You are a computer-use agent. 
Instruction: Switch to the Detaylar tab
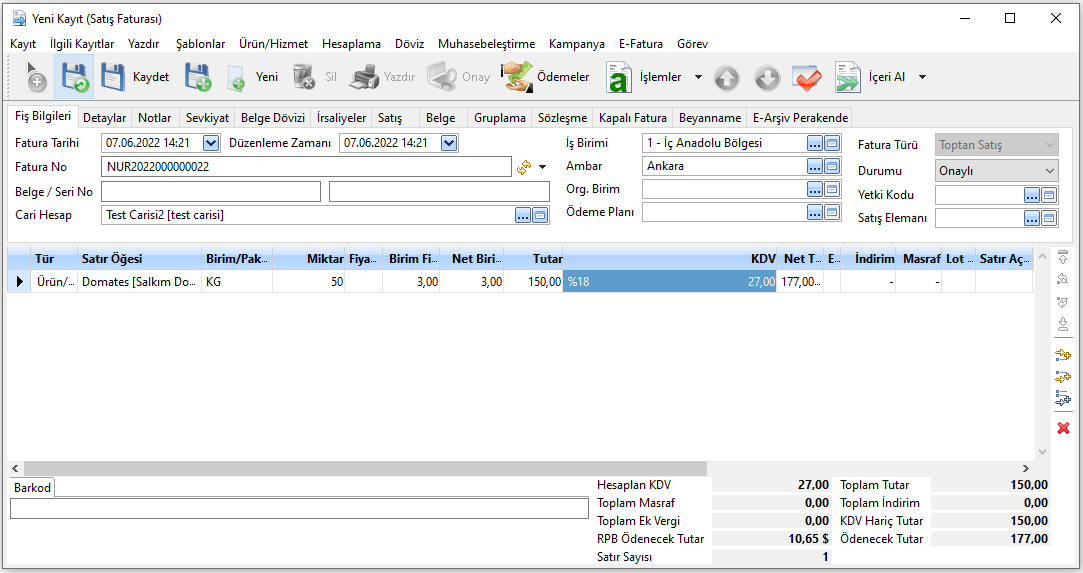pyautogui.click(x=104, y=118)
